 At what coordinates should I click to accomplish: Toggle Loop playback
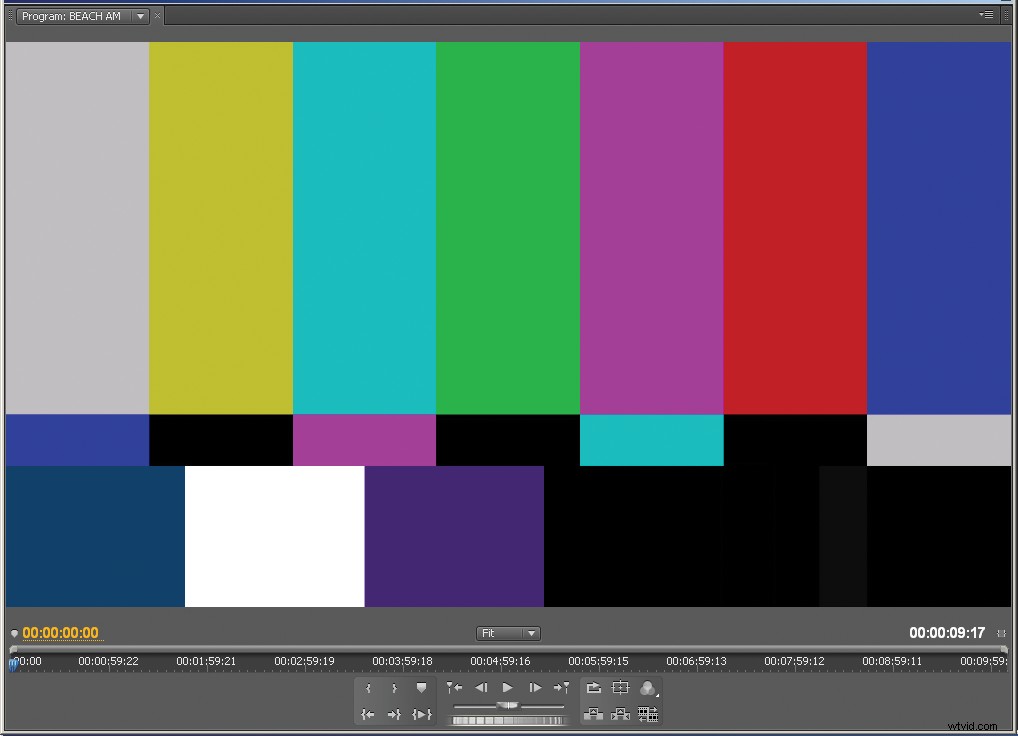[593, 687]
